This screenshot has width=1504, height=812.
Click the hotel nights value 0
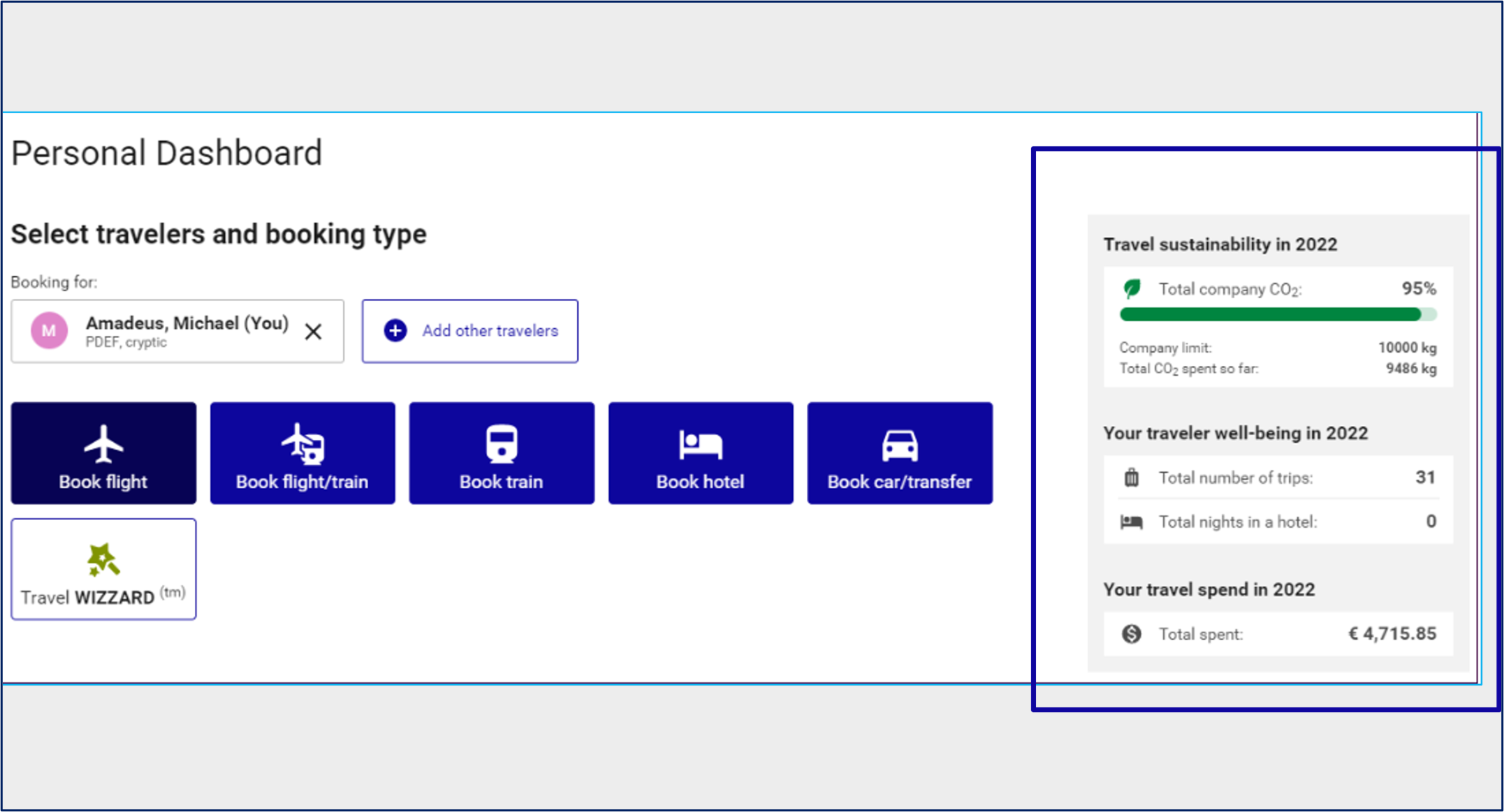point(1431,522)
